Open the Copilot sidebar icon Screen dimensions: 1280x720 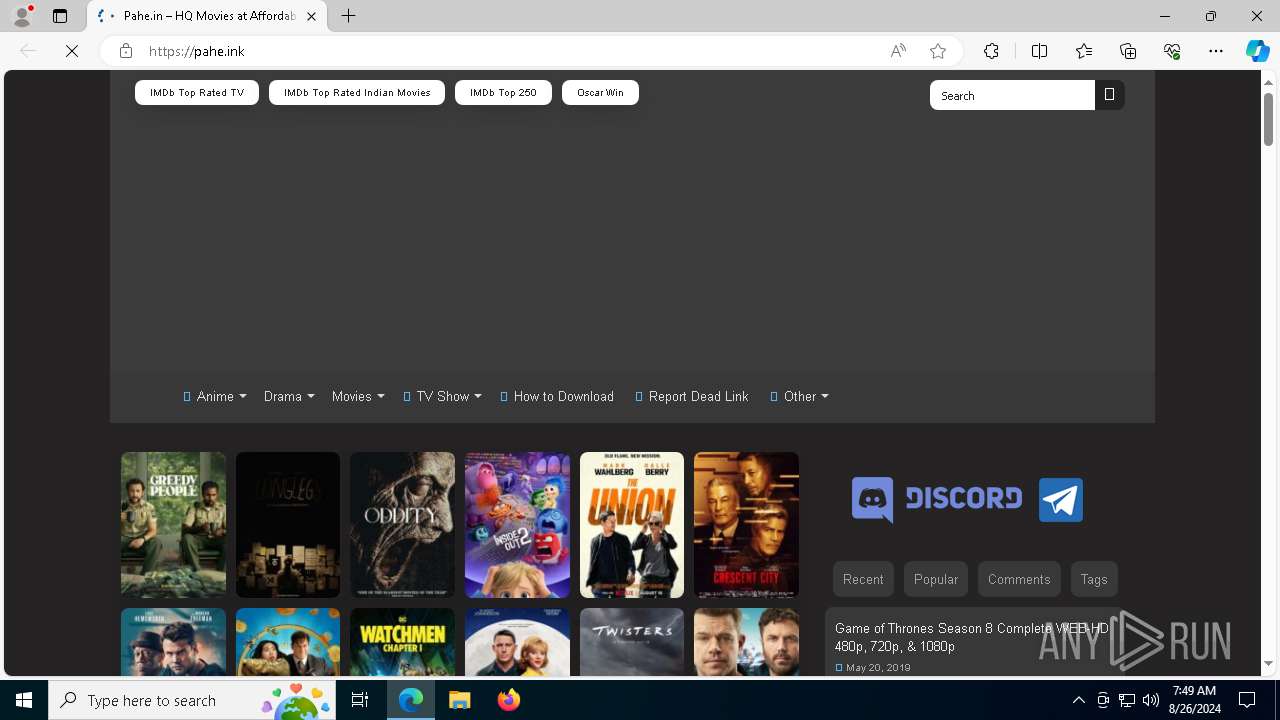point(1257,51)
